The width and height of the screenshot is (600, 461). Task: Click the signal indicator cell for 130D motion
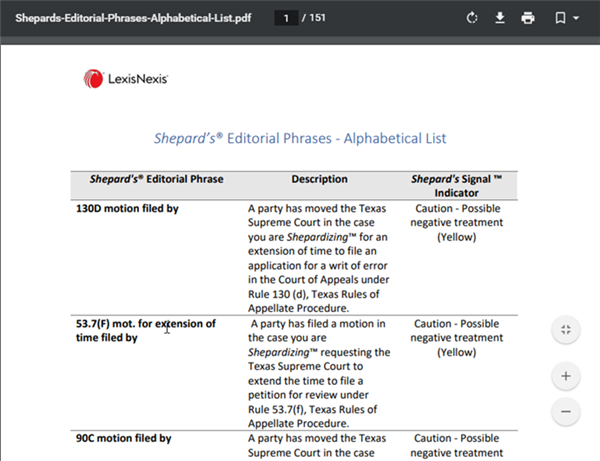(x=457, y=223)
